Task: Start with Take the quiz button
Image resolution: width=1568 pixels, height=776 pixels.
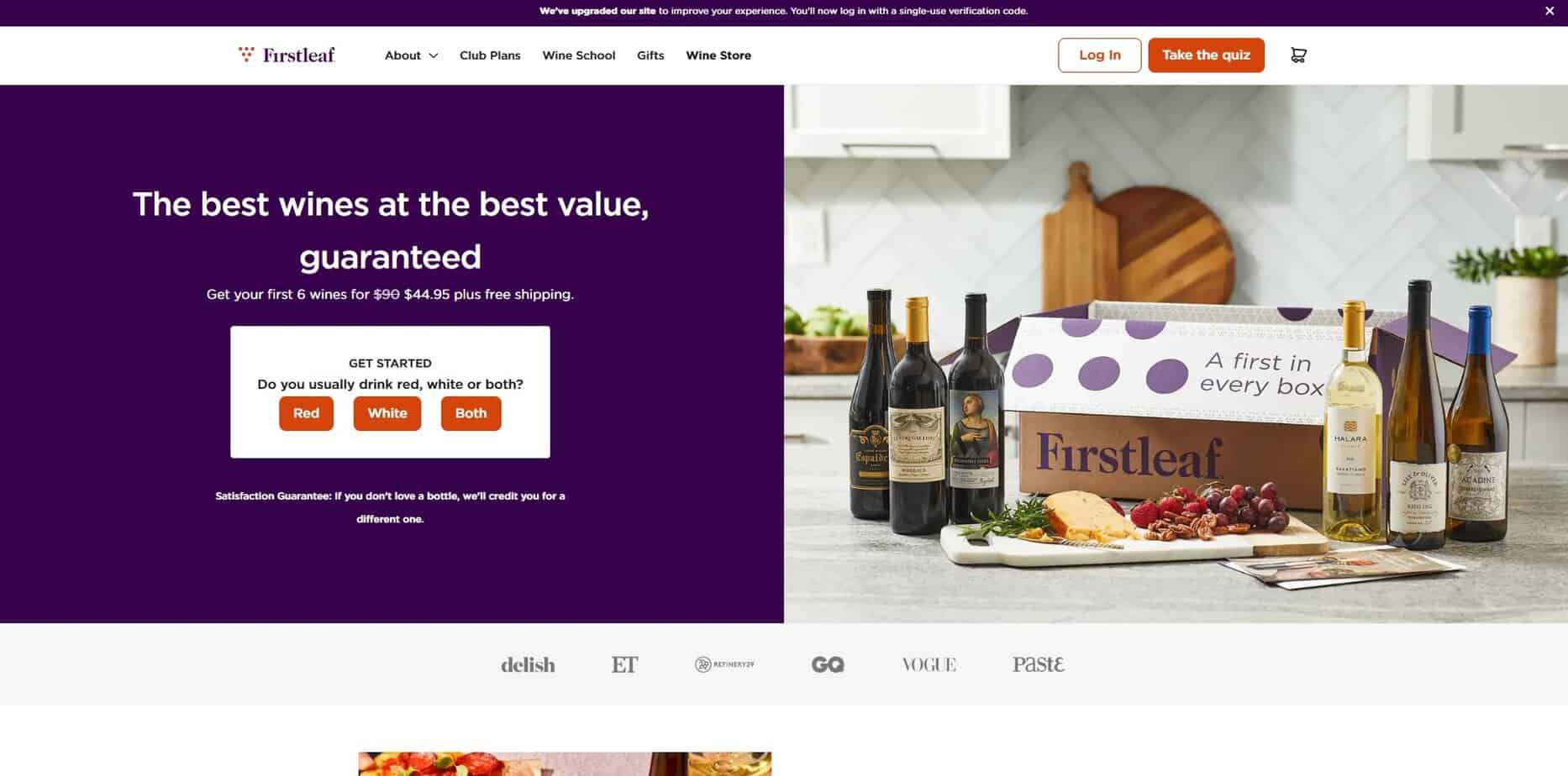Action: pyautogui.click(x=1206, y=55)
